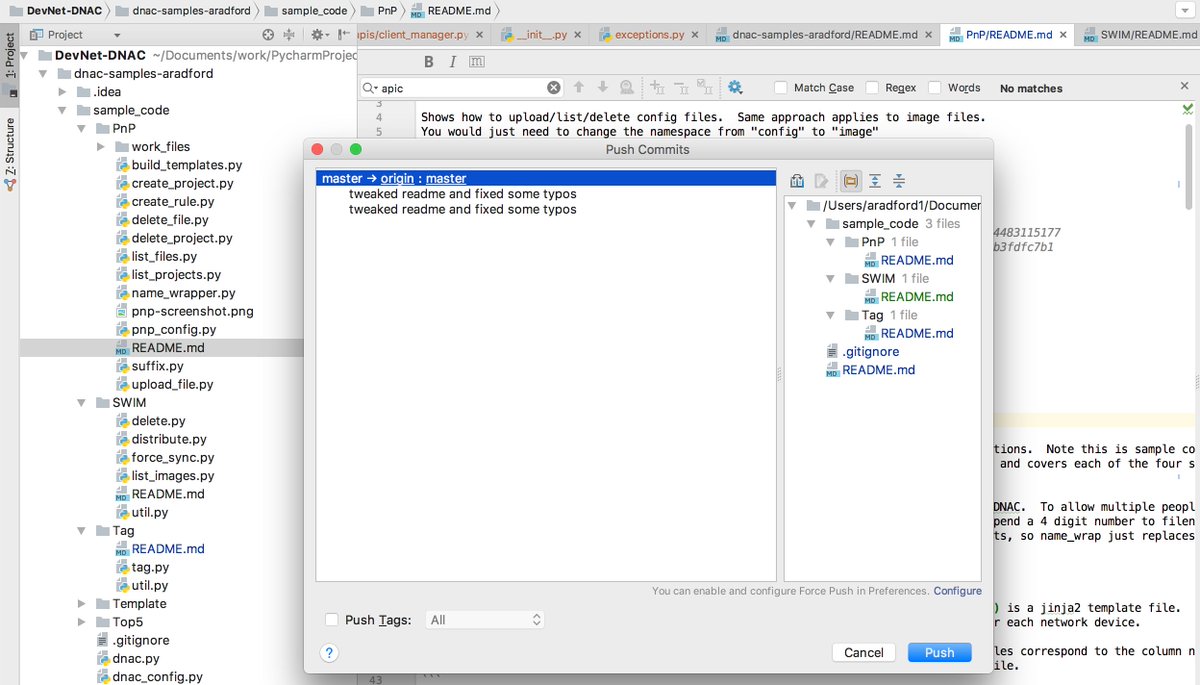Expand the Top5 folder
The width and height of the screenshot is (1200, 685).
[82, 622]
